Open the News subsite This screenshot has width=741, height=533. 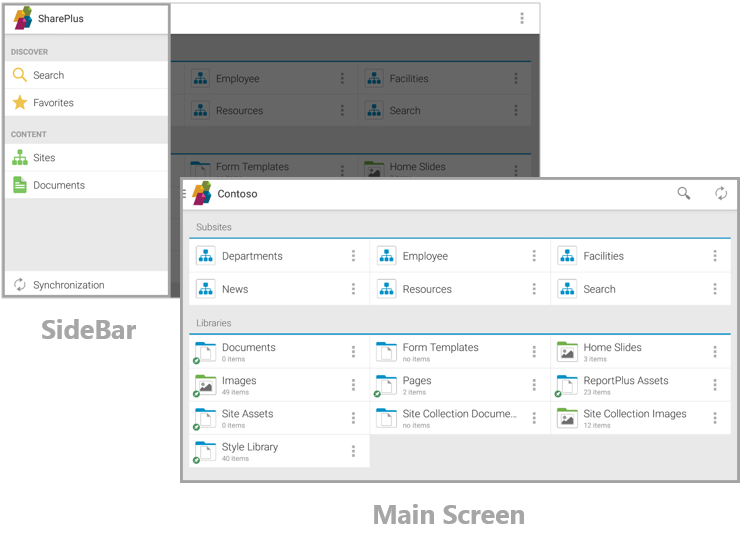236,289
